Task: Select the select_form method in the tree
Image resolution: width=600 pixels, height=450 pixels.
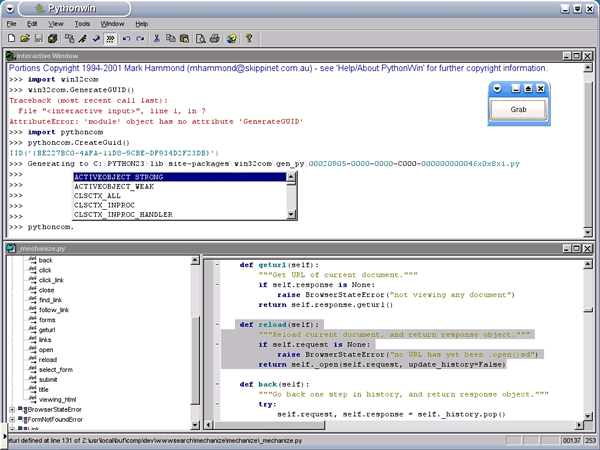Action: (x=57, y=370)
